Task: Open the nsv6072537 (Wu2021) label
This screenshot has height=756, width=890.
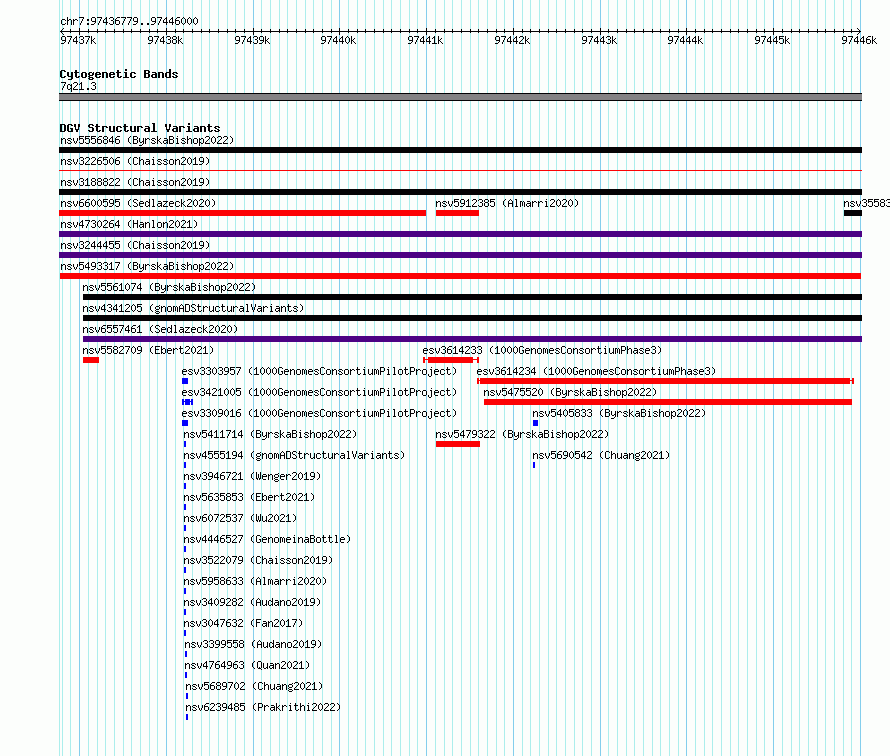Action: pyautogui.click(x=240, y=518)
